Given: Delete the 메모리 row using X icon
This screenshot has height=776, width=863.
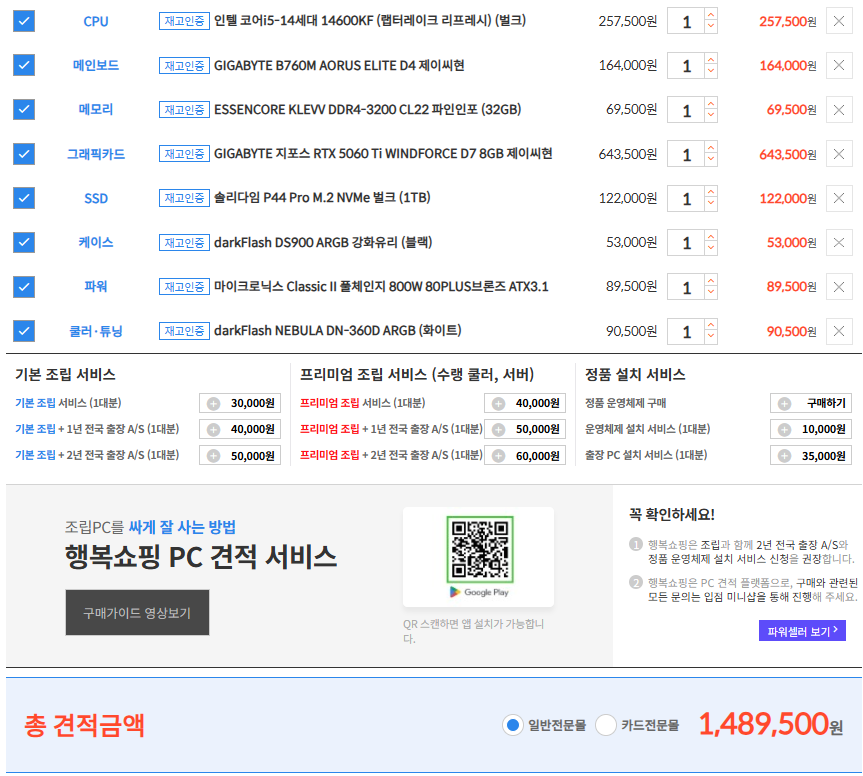Looking at the screenshot, I should [839, 110].
